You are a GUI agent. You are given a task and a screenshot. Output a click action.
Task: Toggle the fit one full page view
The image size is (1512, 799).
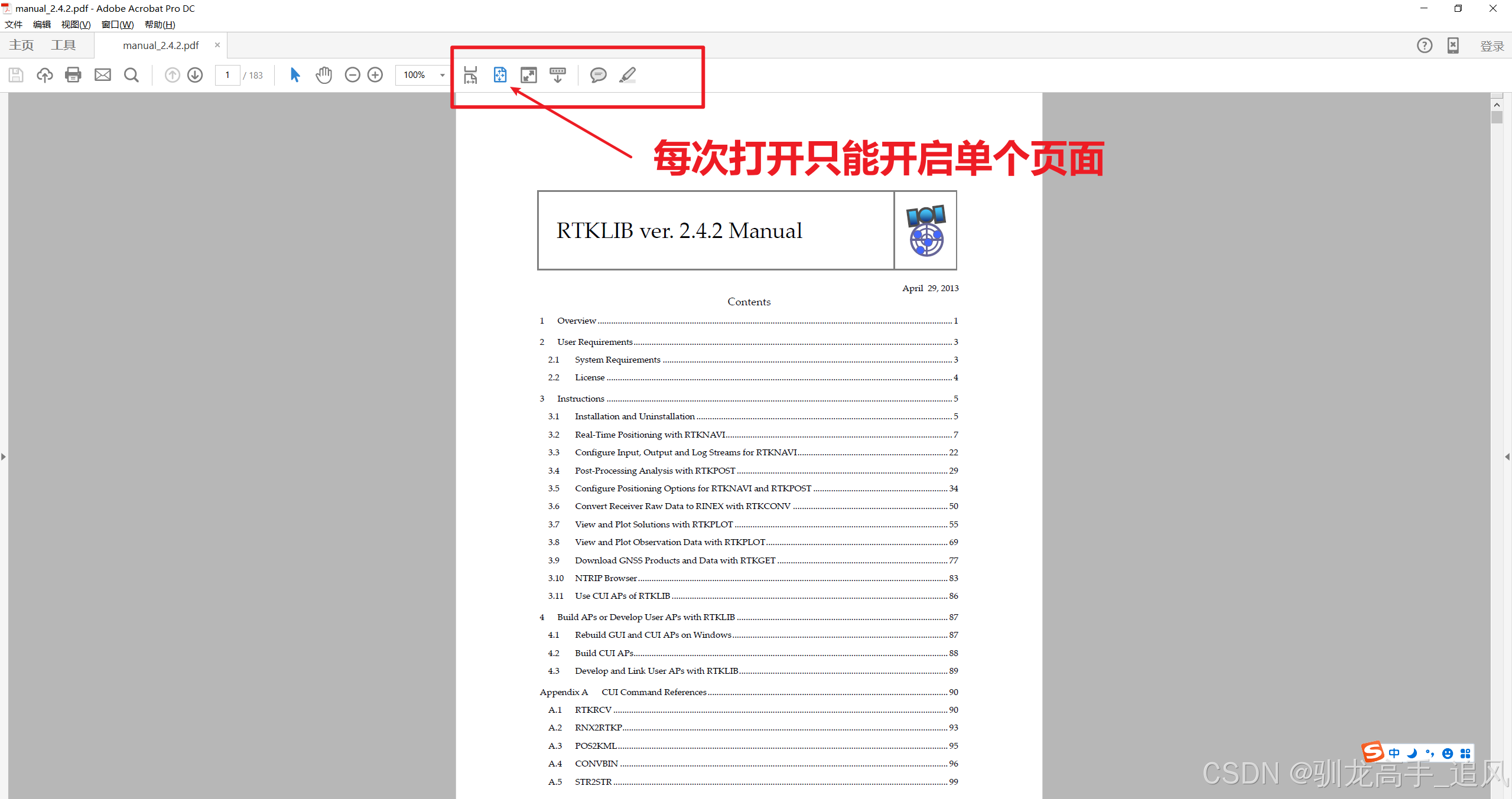click(x=500, y=75)
